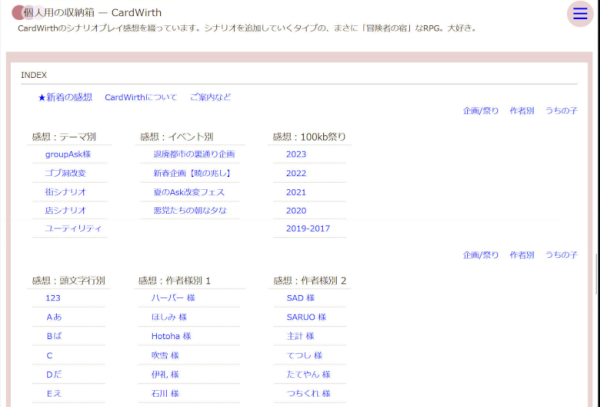Click the 感想：作者様別 1 heading
The width and height of the screenshot is (600, 407).
(x=174, y=281)
